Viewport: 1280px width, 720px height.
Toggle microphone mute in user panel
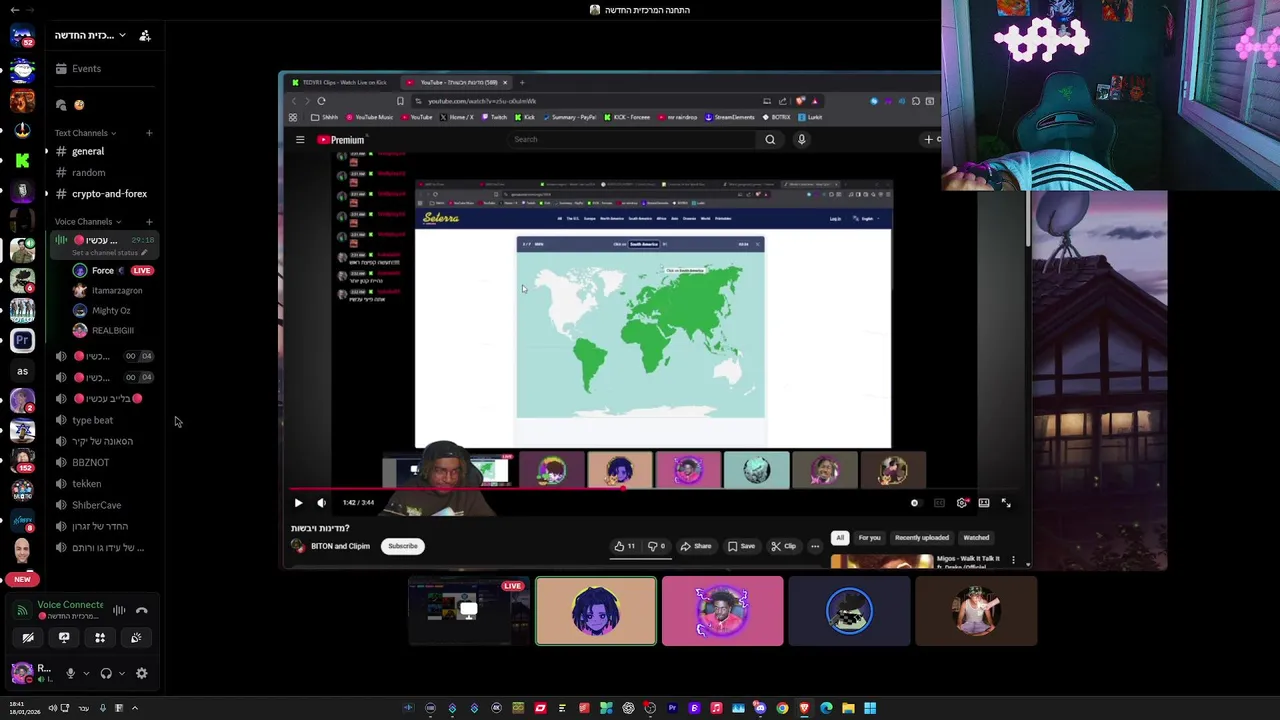[70, 674]
